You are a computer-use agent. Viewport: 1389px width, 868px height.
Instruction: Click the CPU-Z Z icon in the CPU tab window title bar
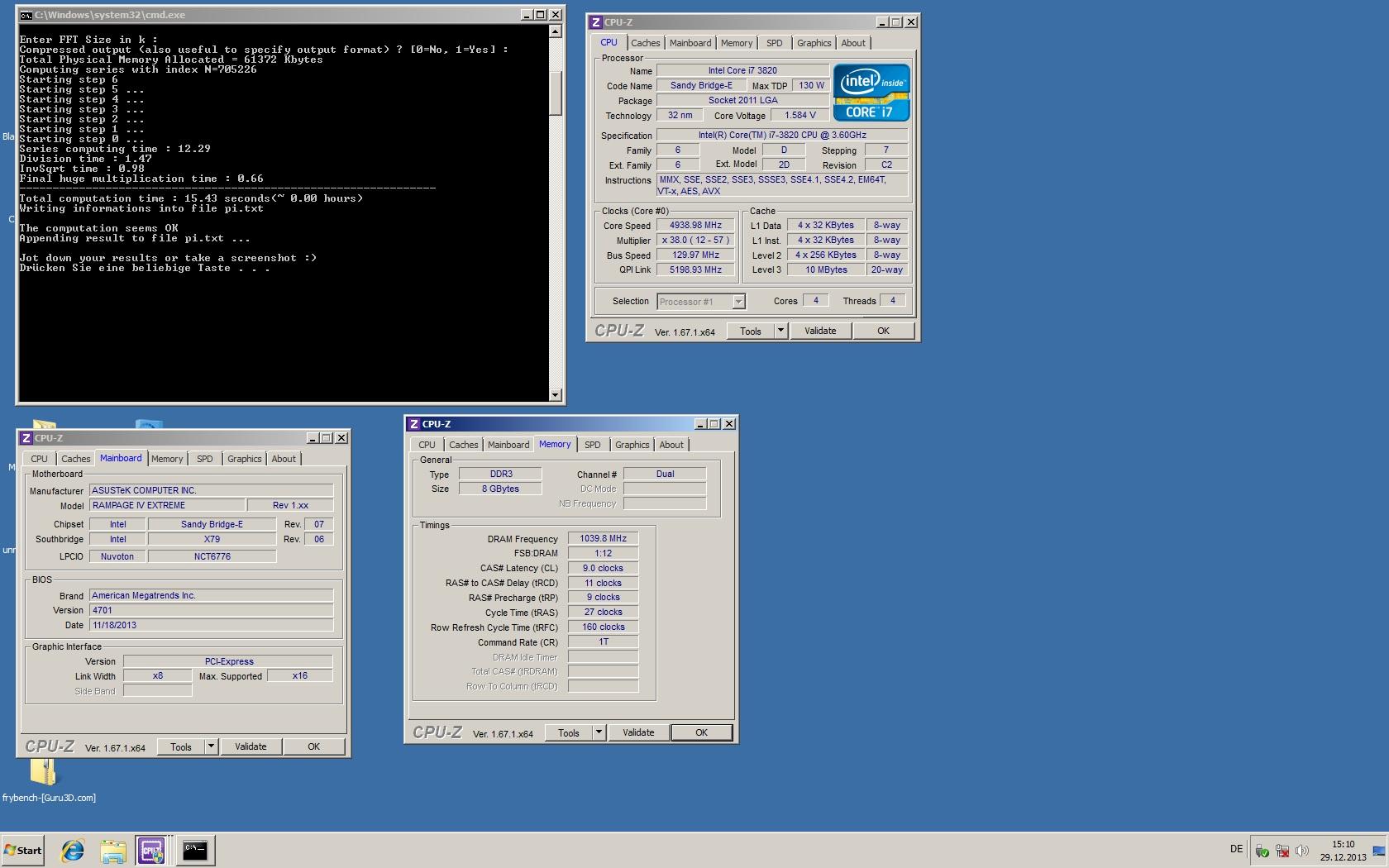(x=596, y=22)
